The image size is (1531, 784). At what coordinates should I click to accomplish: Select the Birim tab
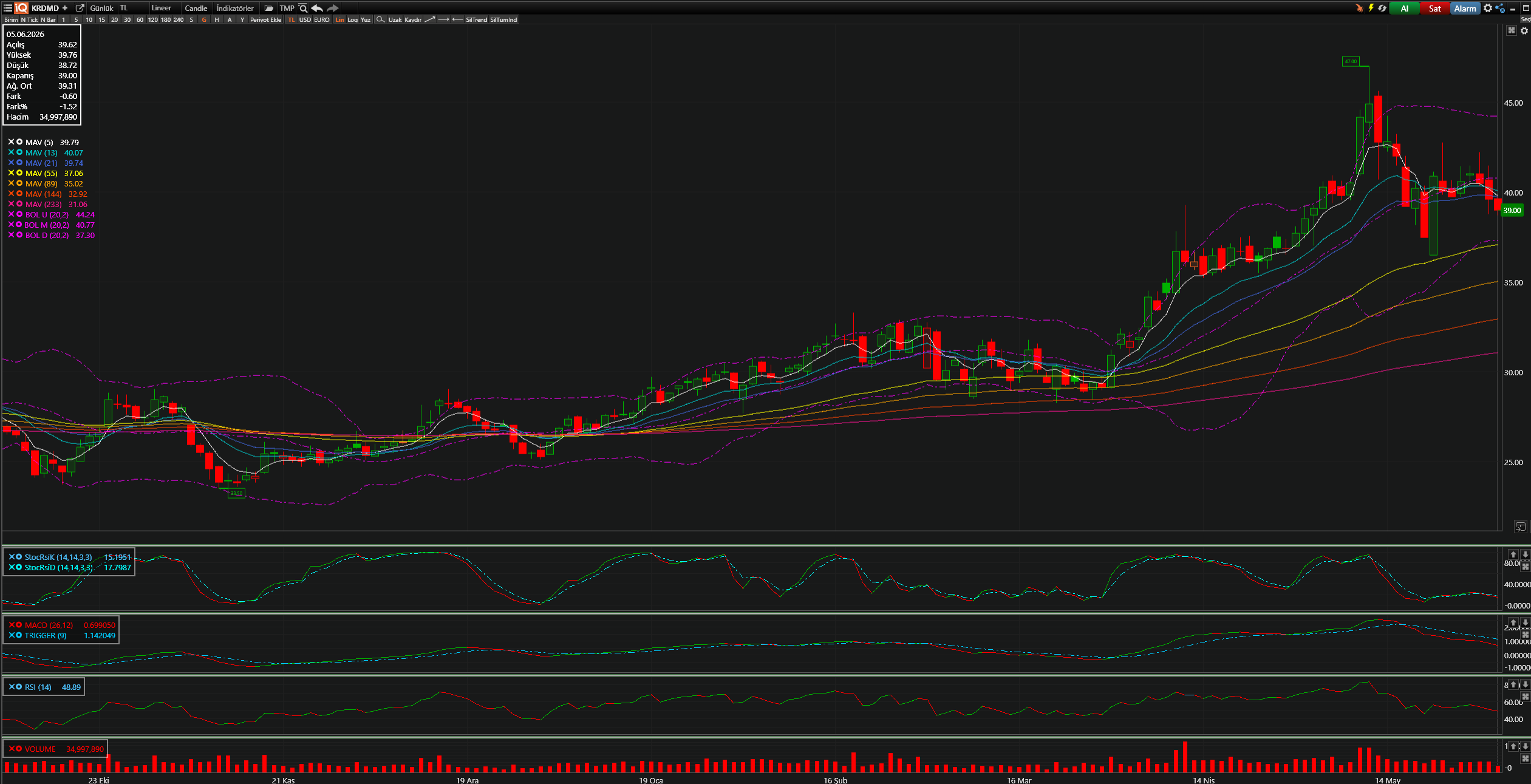(x=11, y=19)
